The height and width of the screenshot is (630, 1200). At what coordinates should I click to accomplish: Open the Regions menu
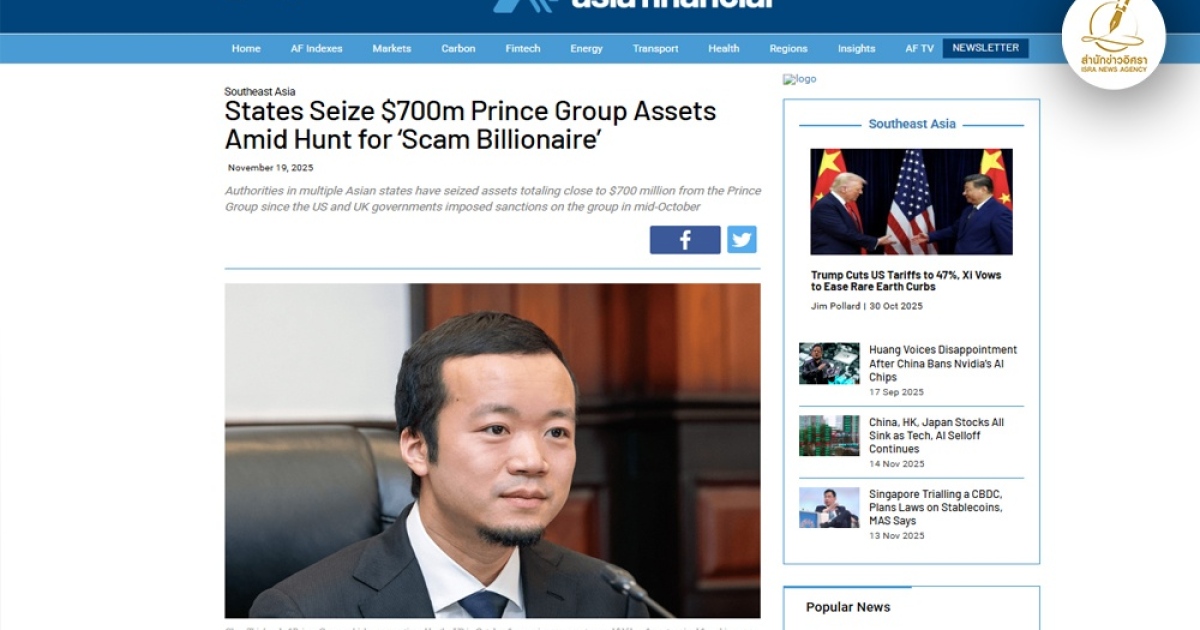click(x=788, y=48)
